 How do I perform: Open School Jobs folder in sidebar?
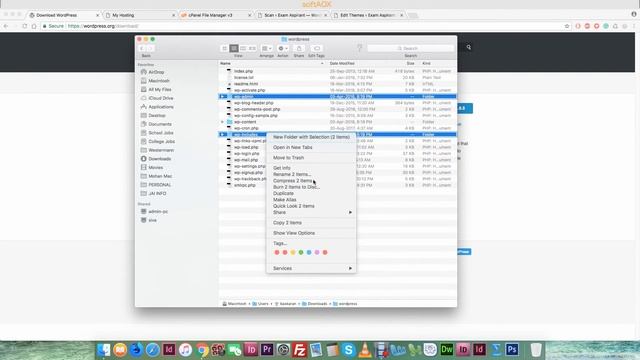pyautogui.click(x=161, y=133)
